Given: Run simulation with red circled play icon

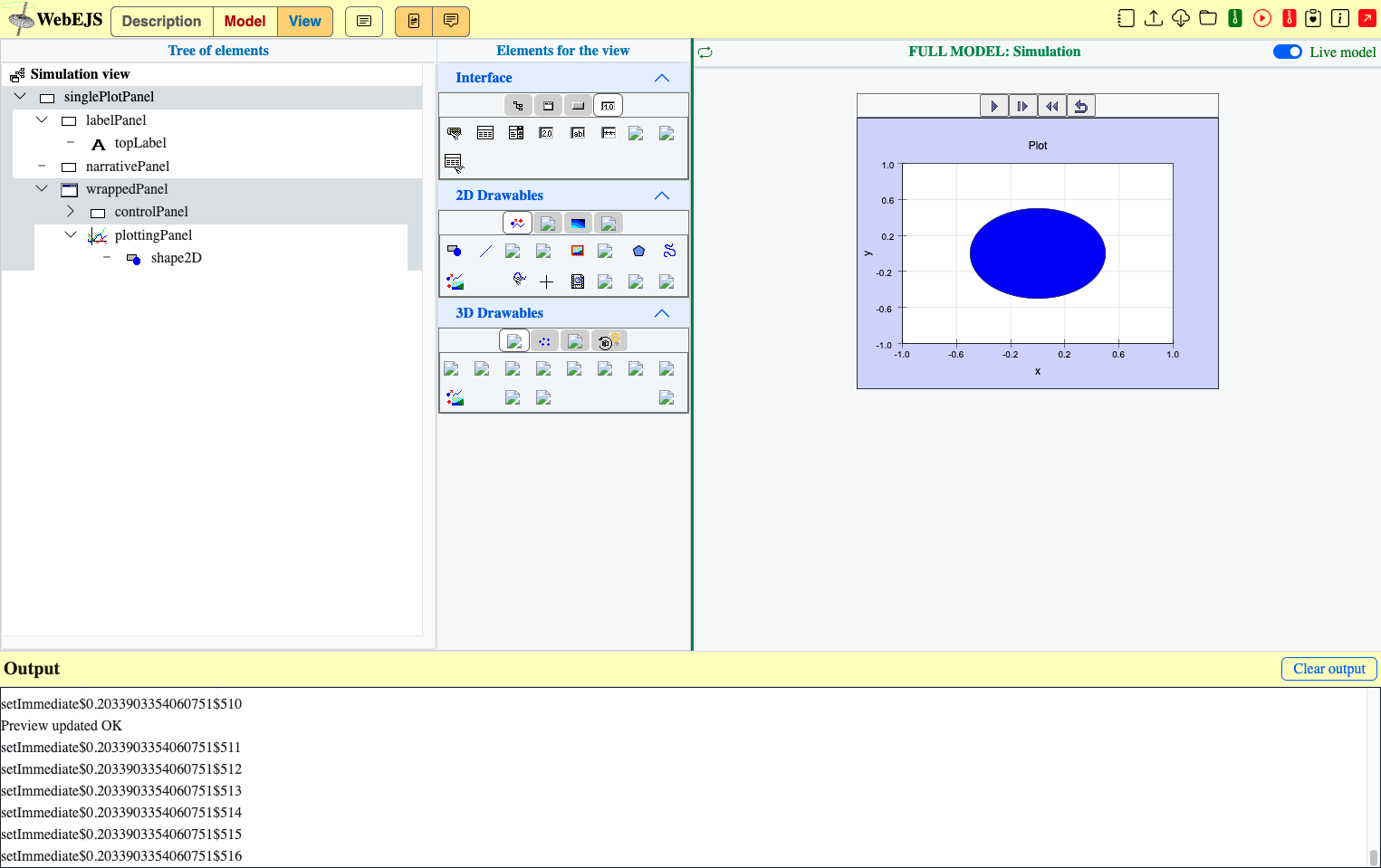Looking at the screenshot, I should 1262,18.
